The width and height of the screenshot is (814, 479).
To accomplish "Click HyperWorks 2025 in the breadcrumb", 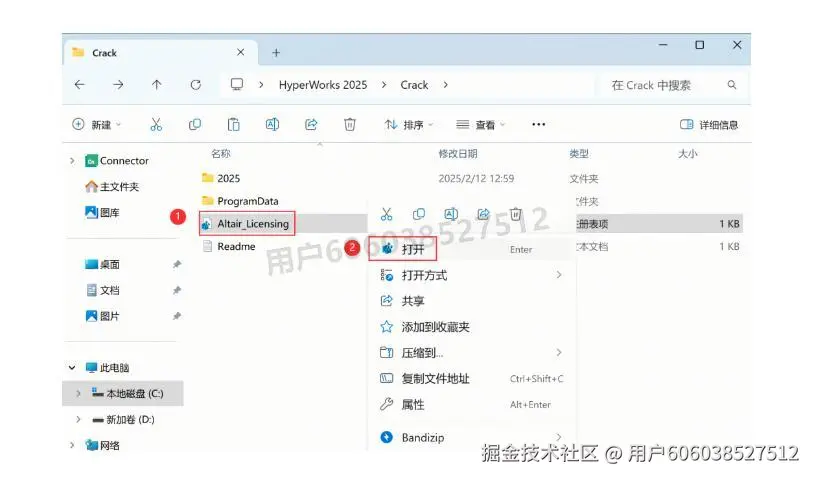I will pos(323,85).
